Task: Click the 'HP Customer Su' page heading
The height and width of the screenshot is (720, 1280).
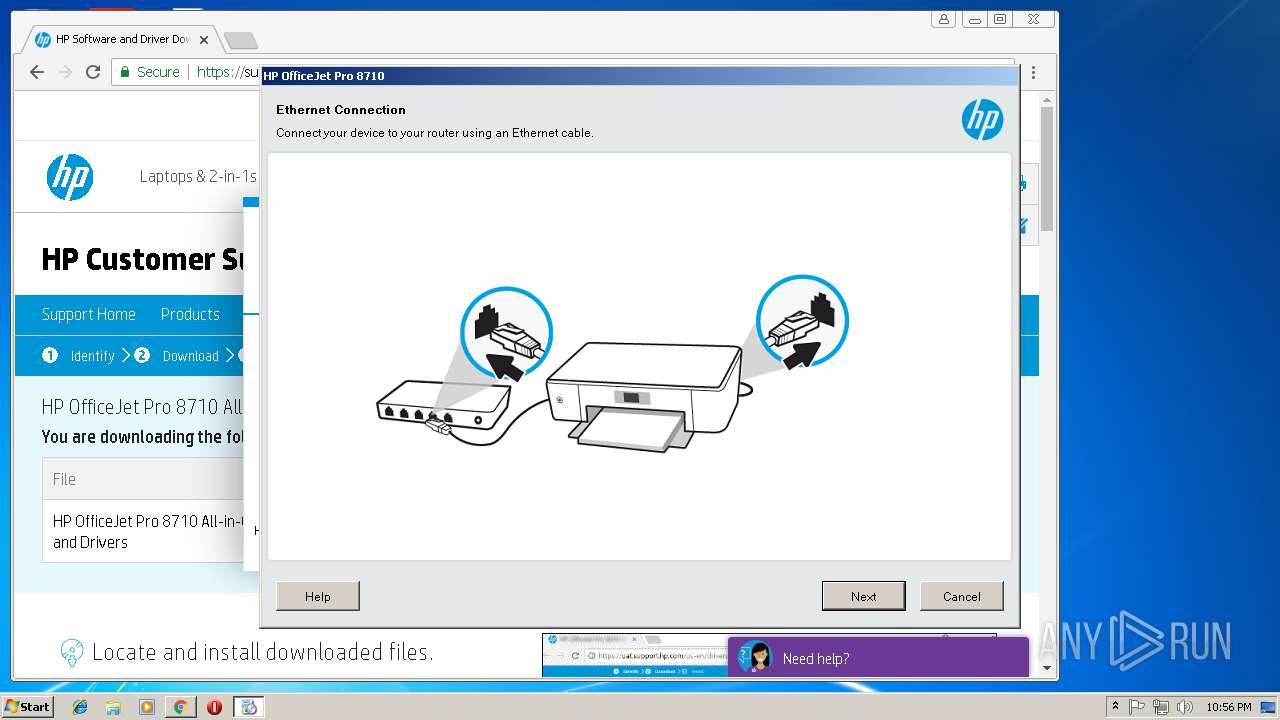Action: pos(143,259)
